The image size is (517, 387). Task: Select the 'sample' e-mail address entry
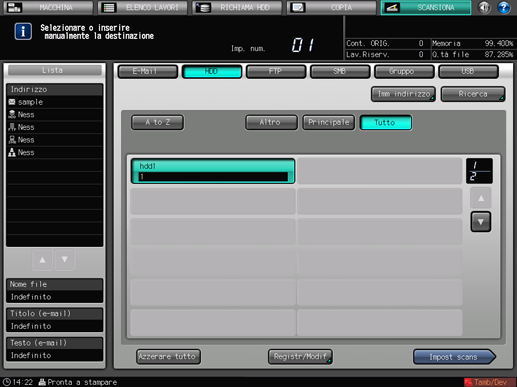click(55, 102)
